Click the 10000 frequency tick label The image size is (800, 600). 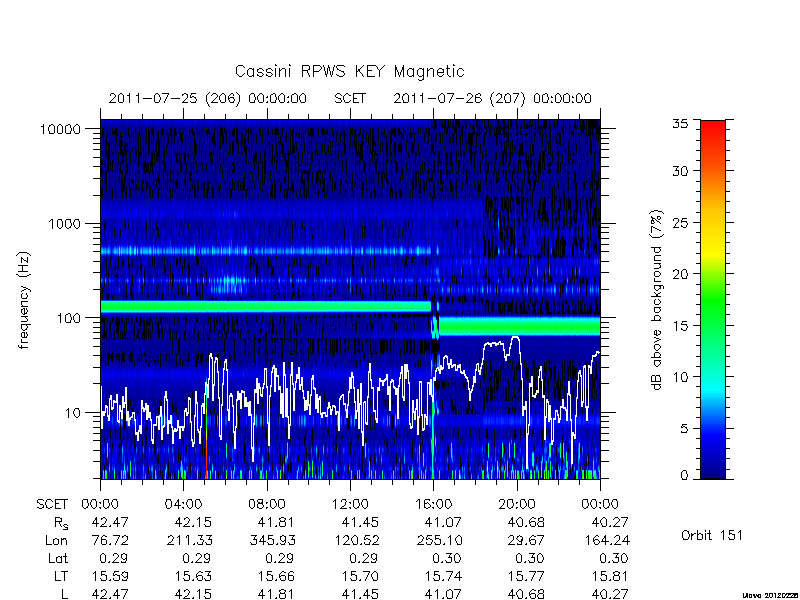click(60, 129)
